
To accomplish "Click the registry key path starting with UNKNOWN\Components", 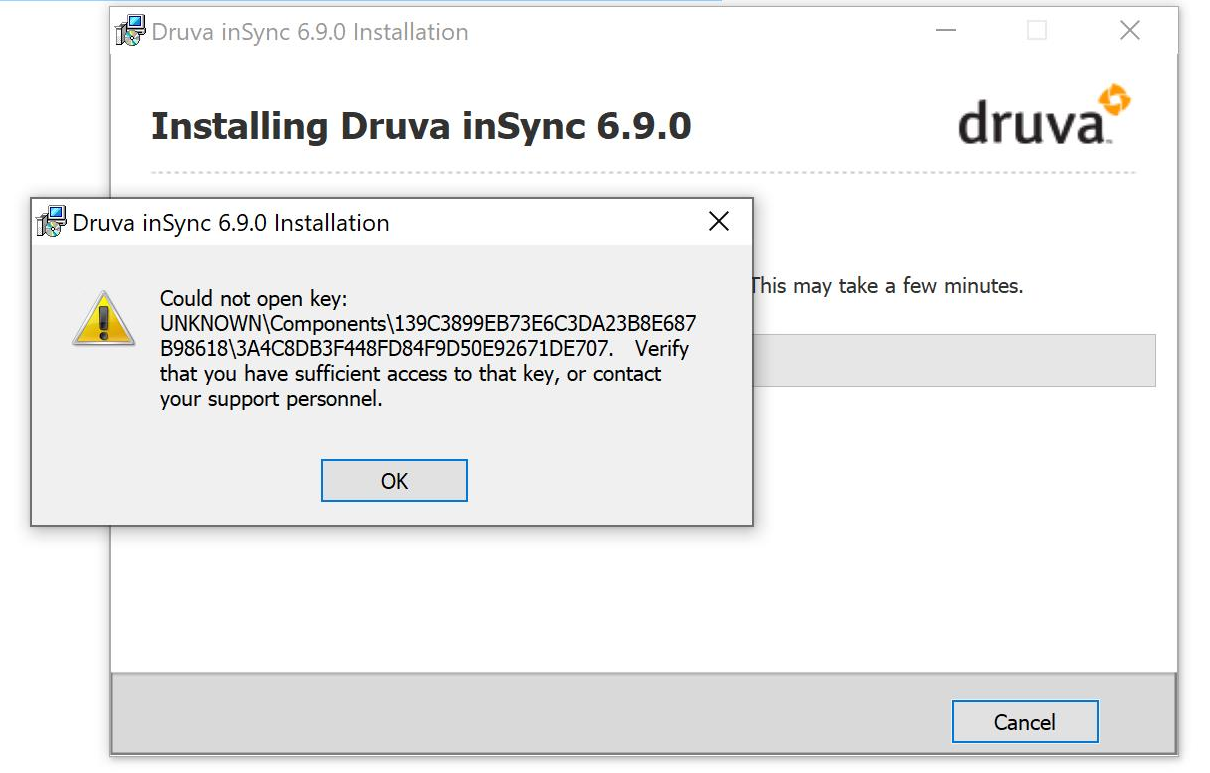I will point(428,337).
